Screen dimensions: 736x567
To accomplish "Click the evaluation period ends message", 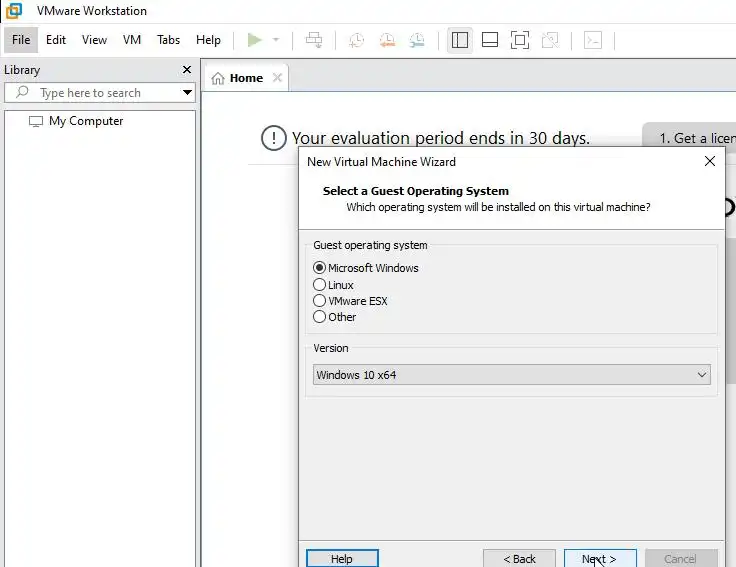I will [441, 138].
